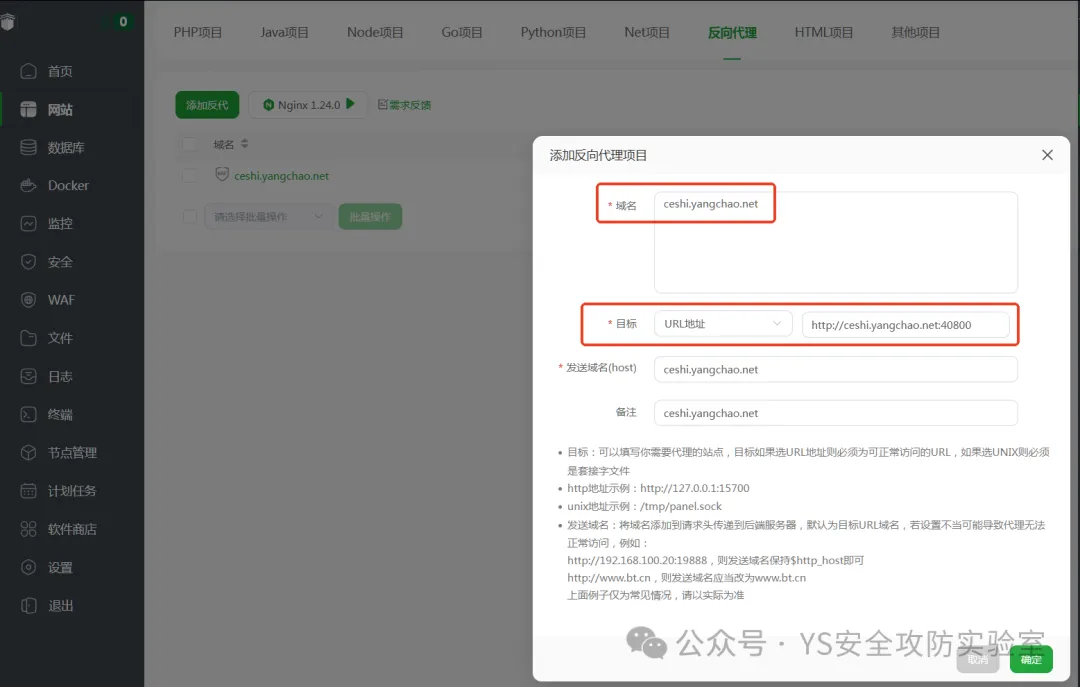This screenshot has width=1080, height=687.
Task: Click the shield icon beside 安全
Action: [28, 262]
